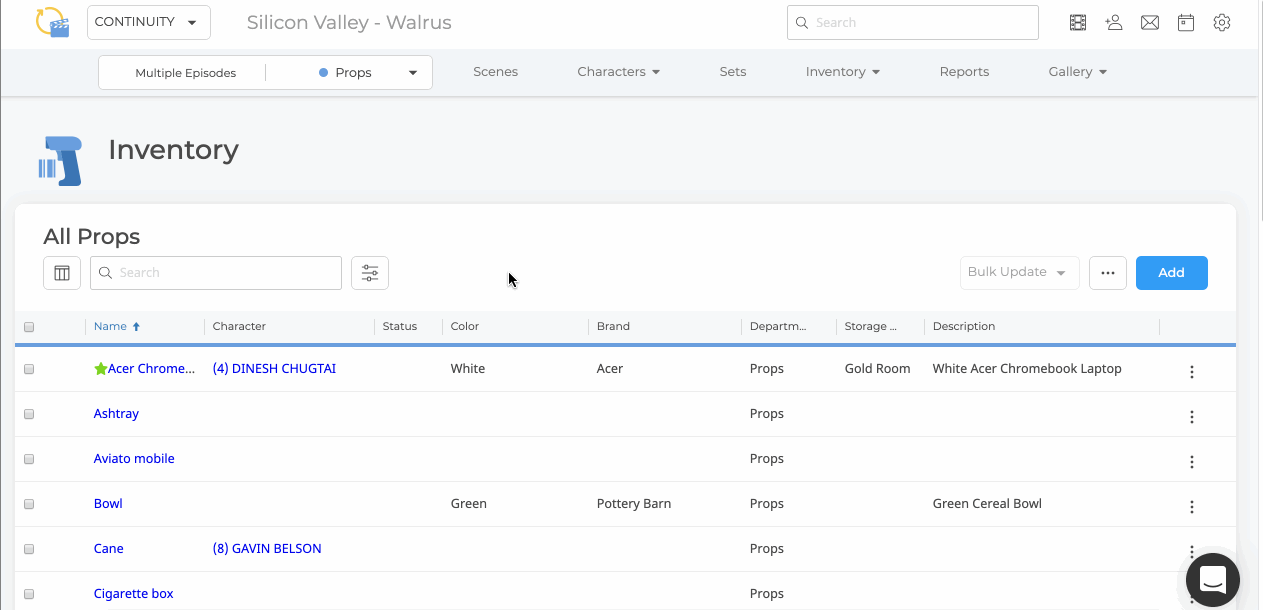The image size is (1263, 610).
Task: Check the Cigarette box row checkbox
Action: click(29, 594)
